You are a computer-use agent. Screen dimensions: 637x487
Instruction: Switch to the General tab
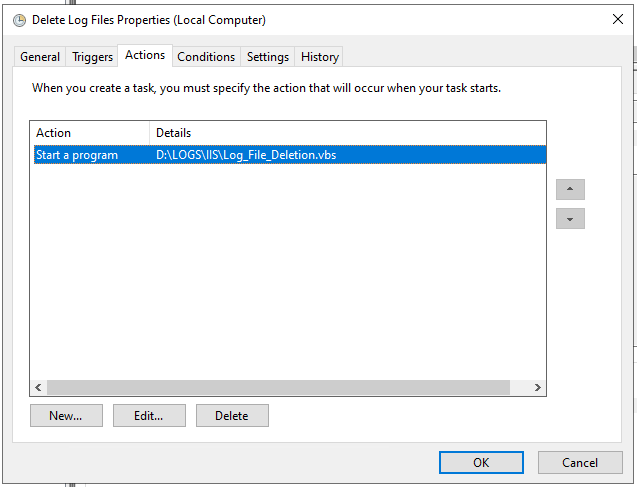point(40,57)
